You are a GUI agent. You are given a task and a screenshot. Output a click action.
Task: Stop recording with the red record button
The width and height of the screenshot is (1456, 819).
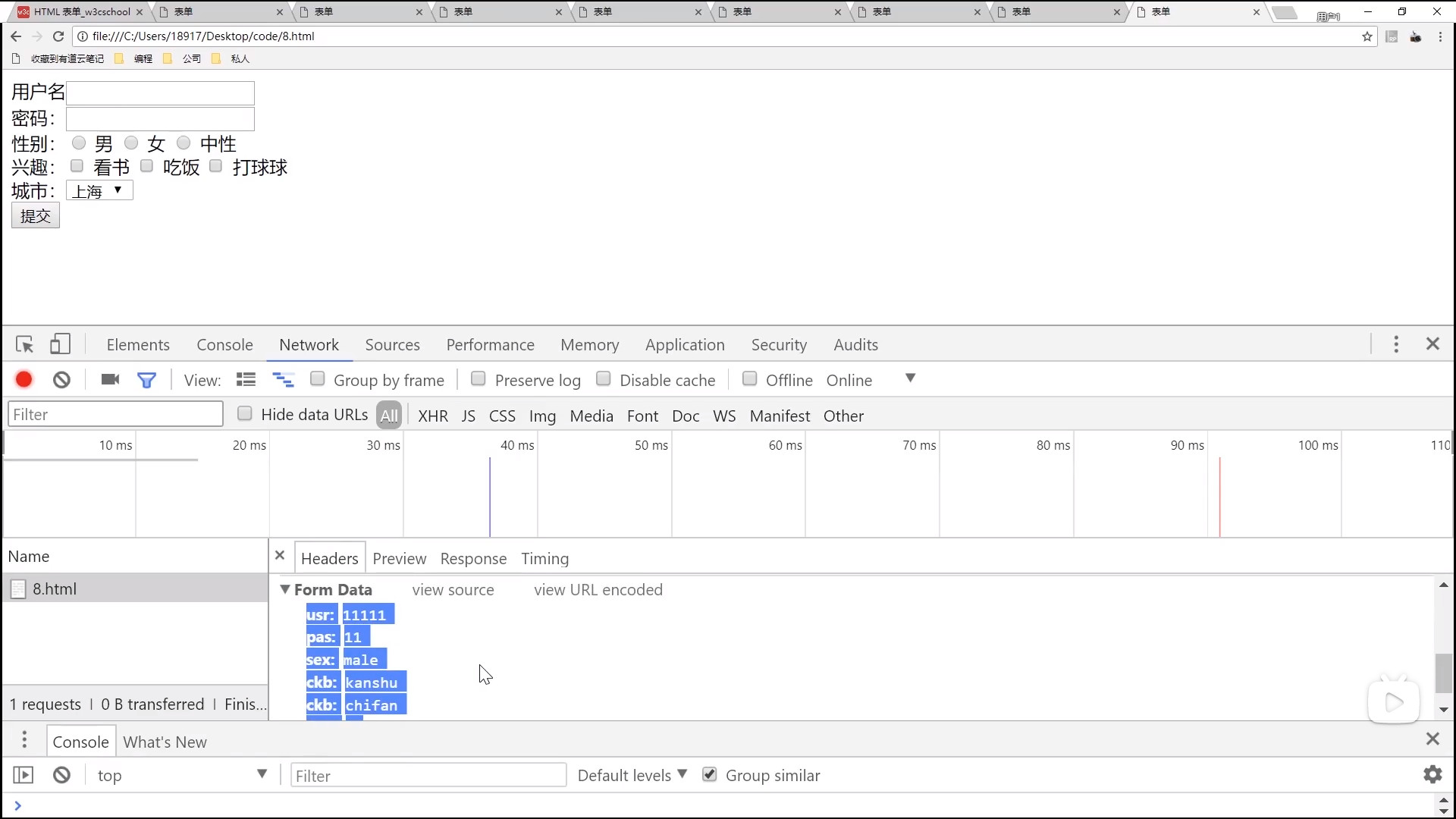pyautogui.click(x=24, y=380)
